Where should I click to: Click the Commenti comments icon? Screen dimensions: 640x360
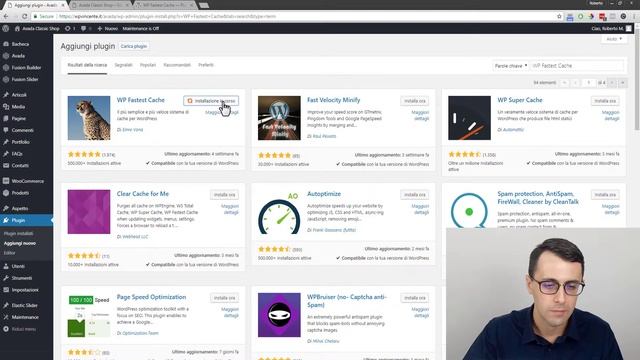pyautogui.click(x=6, y=130)
